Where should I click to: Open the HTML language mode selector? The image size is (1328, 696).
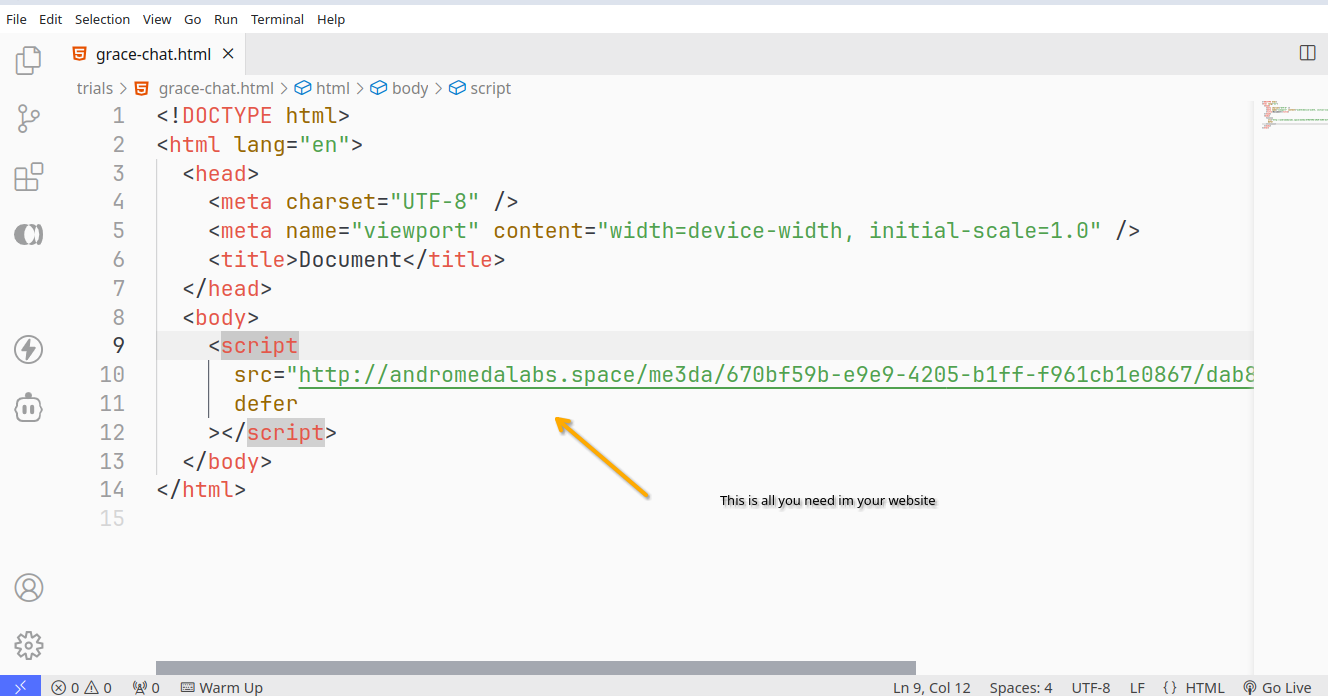pos(1194,687)
